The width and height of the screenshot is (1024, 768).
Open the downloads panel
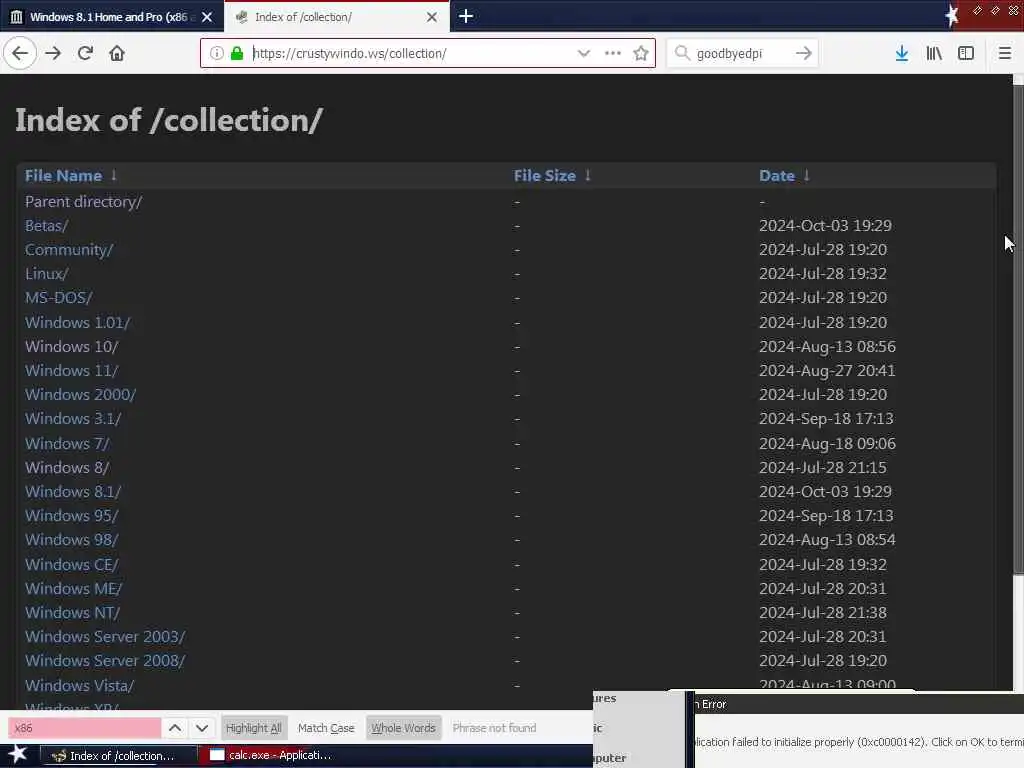coord(901,54)
